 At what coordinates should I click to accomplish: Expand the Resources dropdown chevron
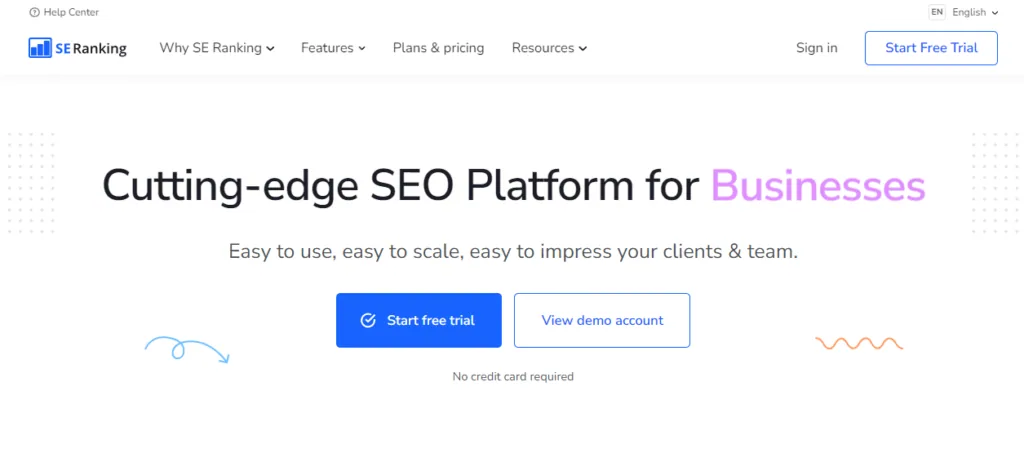(583, 48)
